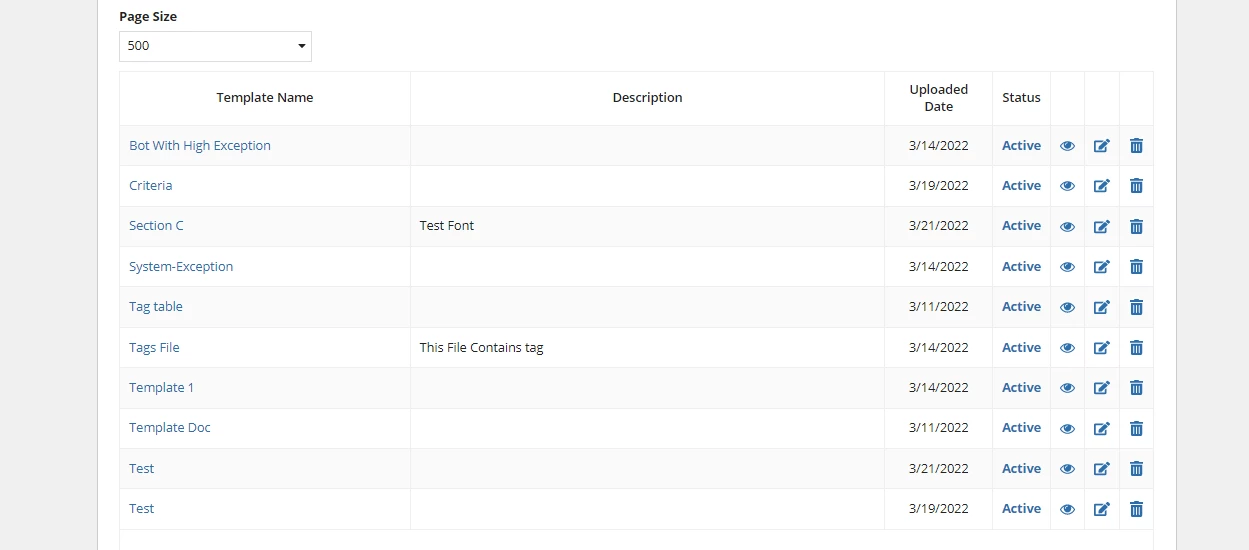Open edit icon for Tags File

click(1102, 348)
